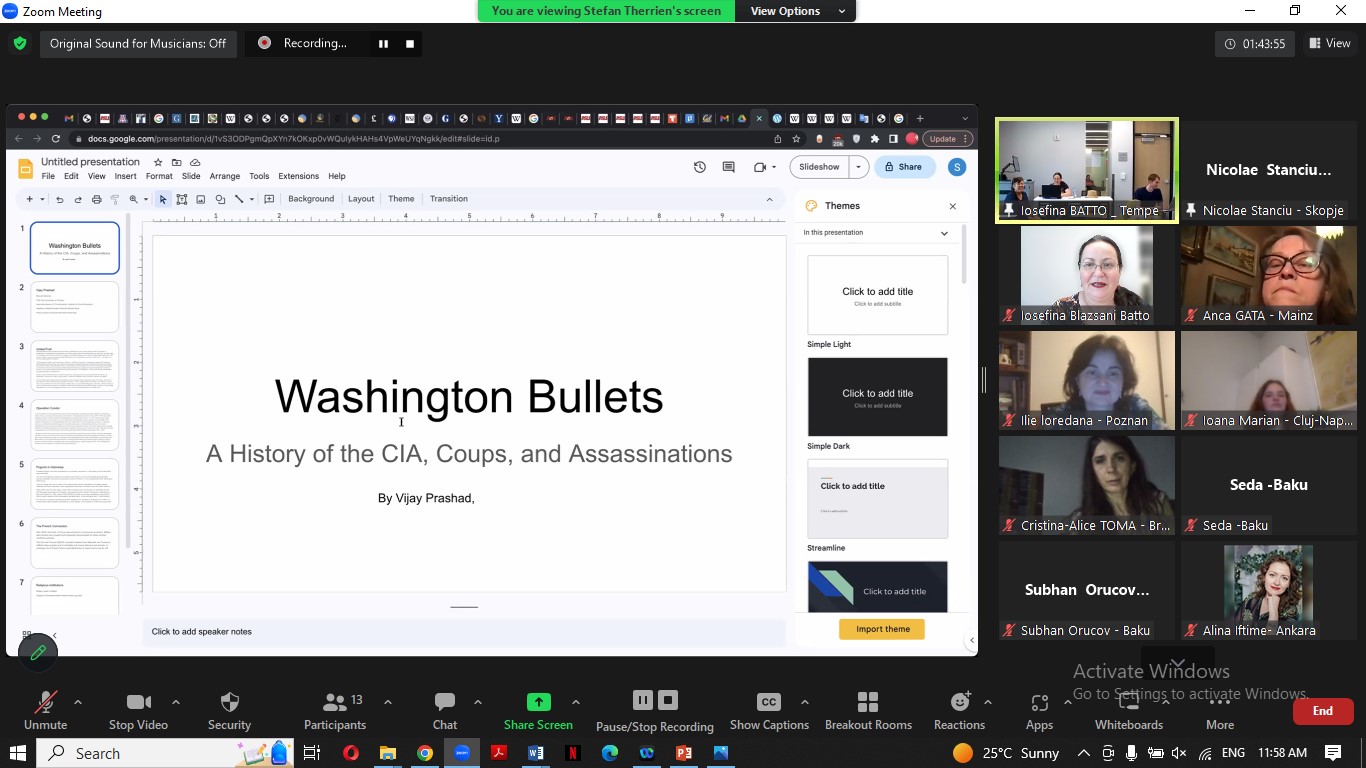1366x768 pixels.
Task: Click the Insert image icon
Action: click(201, 199)
